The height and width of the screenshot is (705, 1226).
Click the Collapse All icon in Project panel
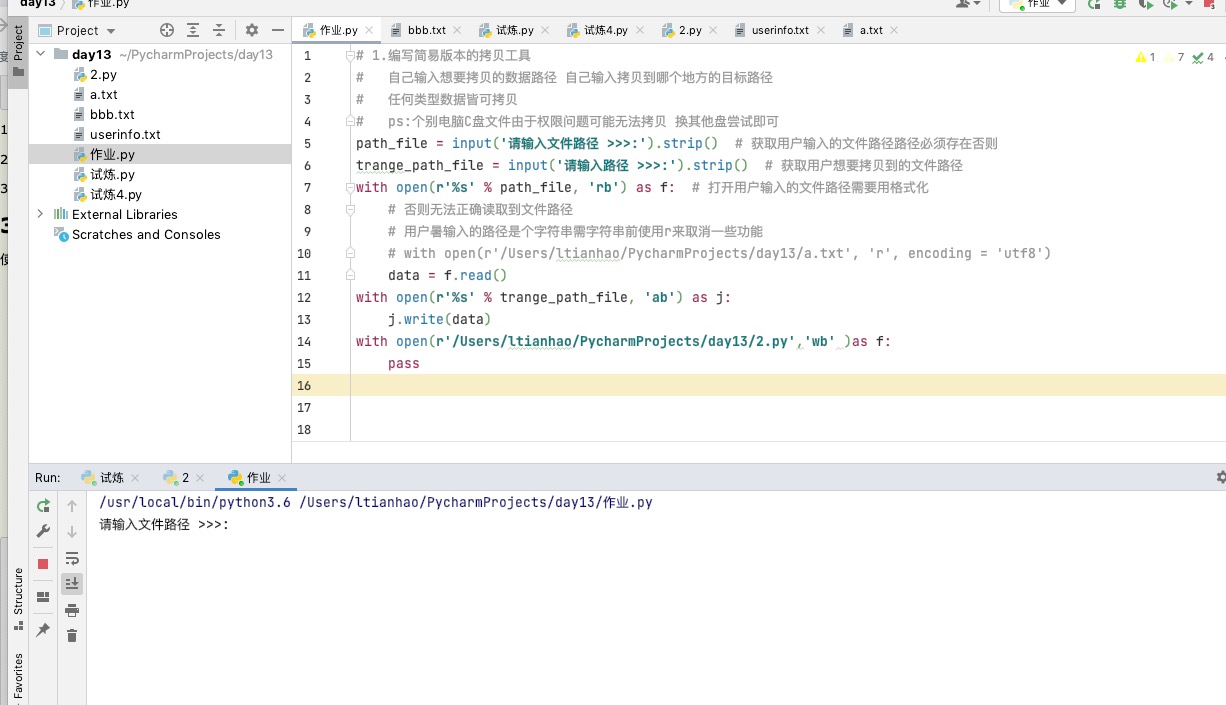[218, 31]
